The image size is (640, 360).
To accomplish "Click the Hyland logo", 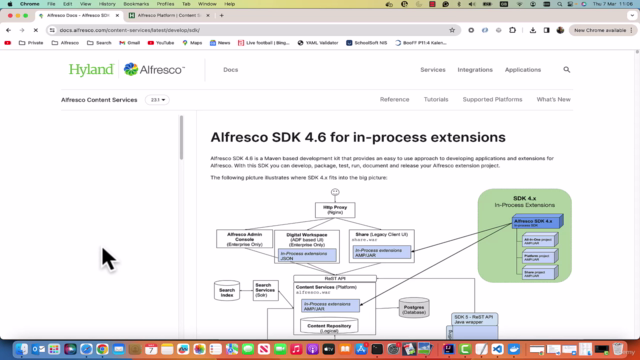I will click(91, 70).
